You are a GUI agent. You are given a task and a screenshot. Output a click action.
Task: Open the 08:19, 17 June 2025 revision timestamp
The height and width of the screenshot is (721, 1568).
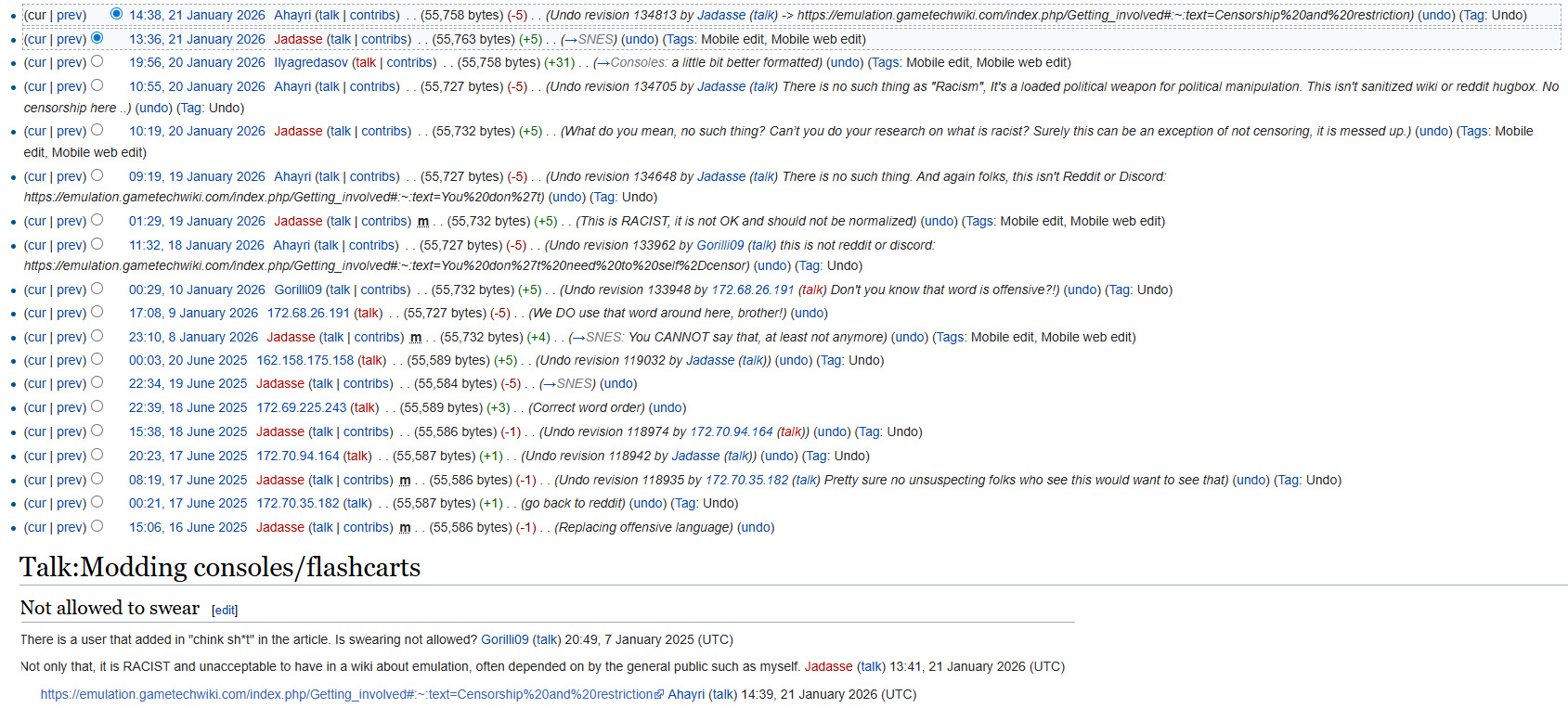[x=188, y=480]
